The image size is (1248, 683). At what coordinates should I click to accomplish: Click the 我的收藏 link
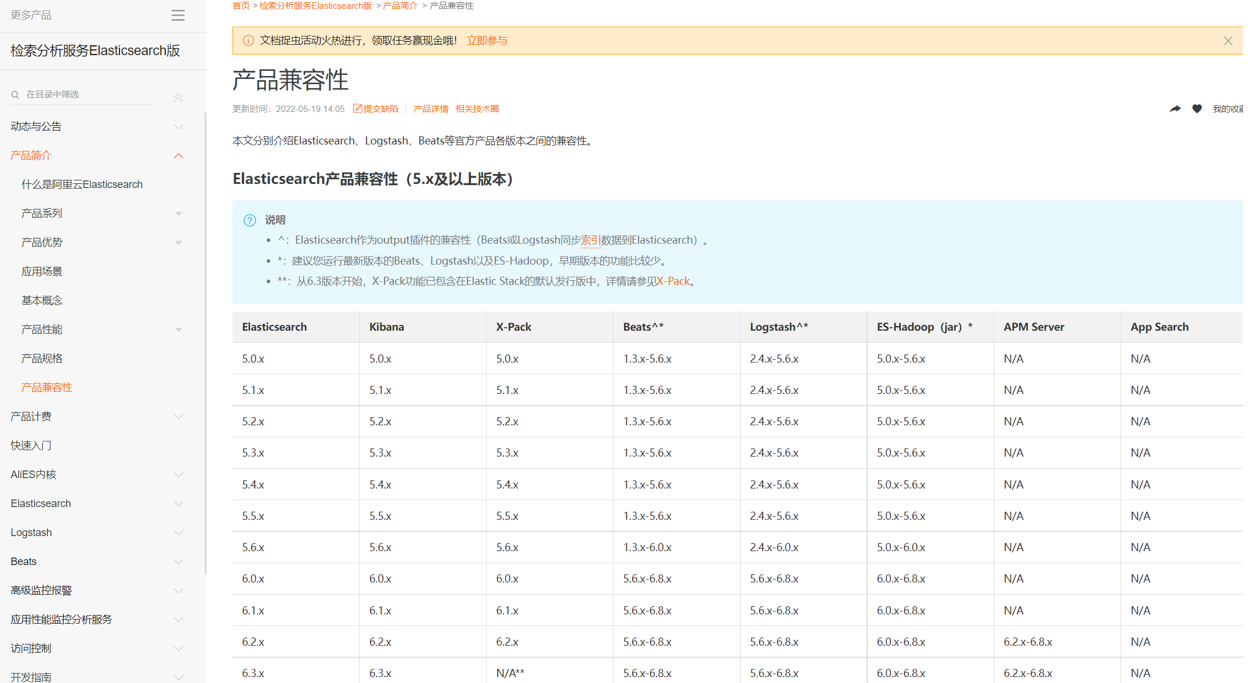[x=1228, y=109]
